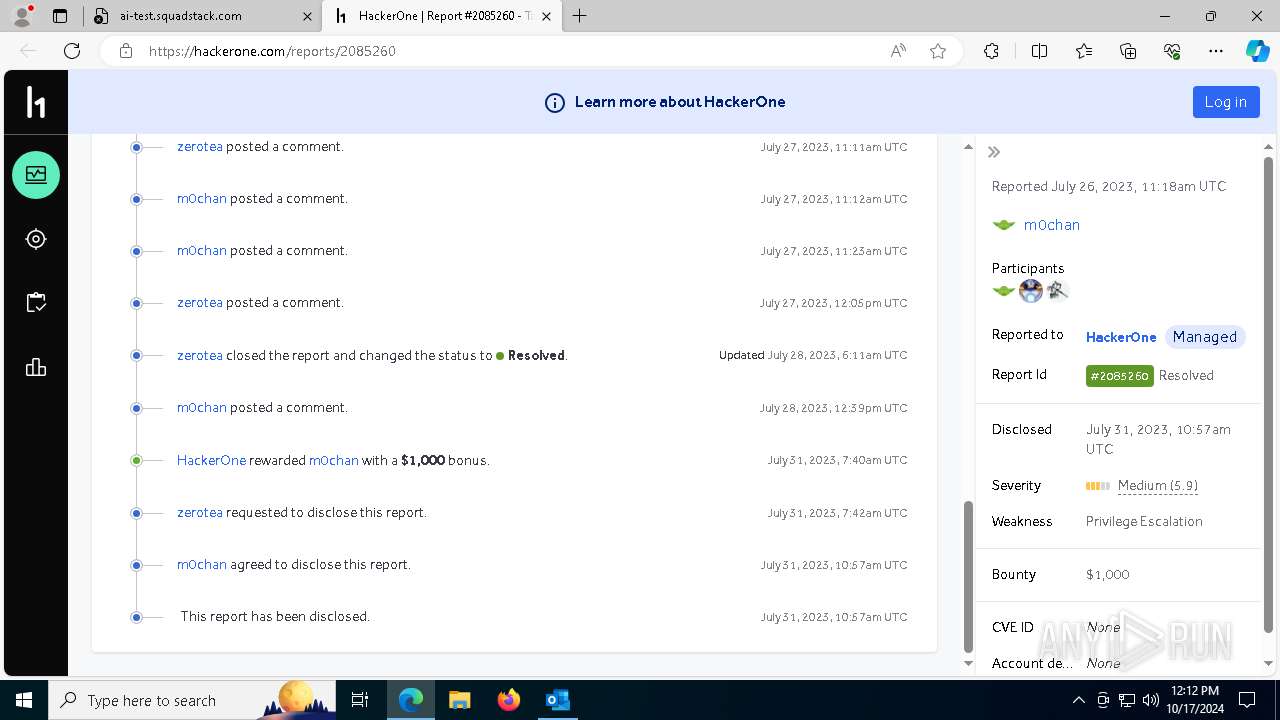Image resolution: width=1280 pixels, height=720 pixels.
Task: Open the notification center icon
Action: tap(1247, 700)
